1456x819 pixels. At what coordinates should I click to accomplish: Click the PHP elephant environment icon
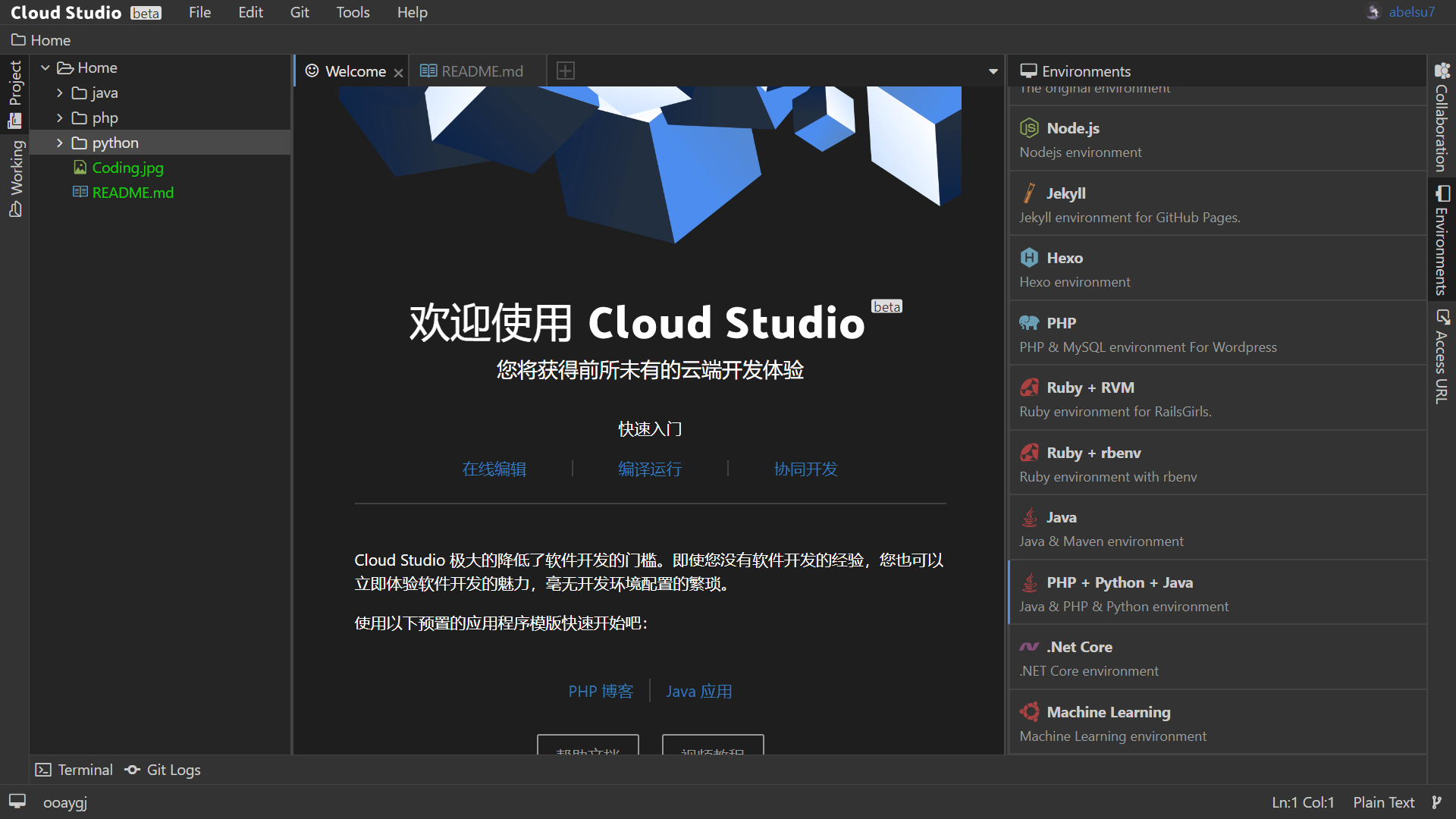(x=1029, y=322)
